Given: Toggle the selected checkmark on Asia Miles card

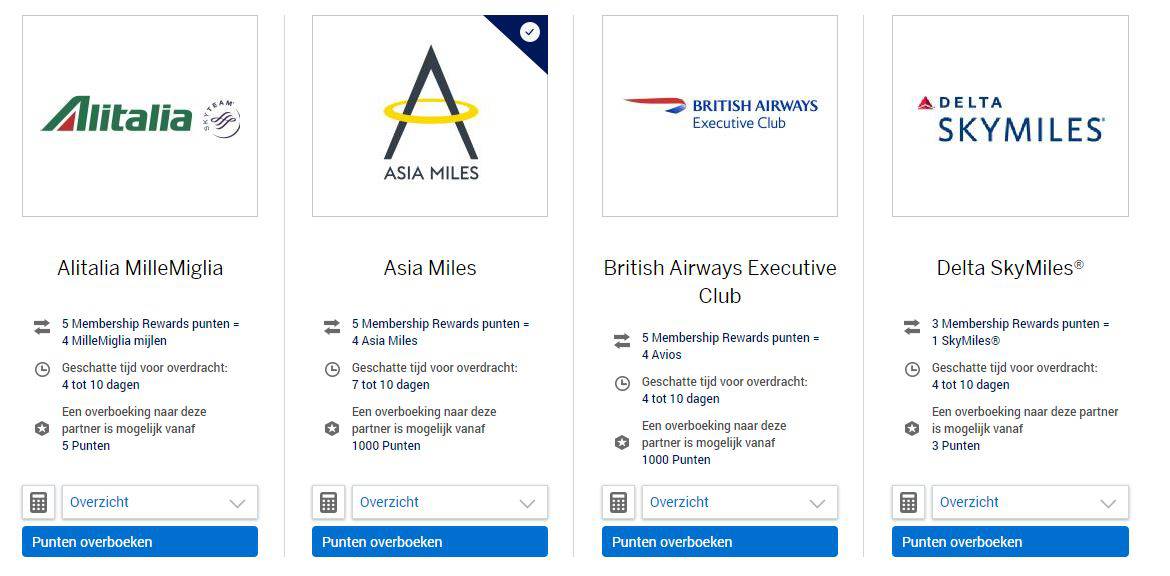Looking at the screenshot, I should click(530, 32).
